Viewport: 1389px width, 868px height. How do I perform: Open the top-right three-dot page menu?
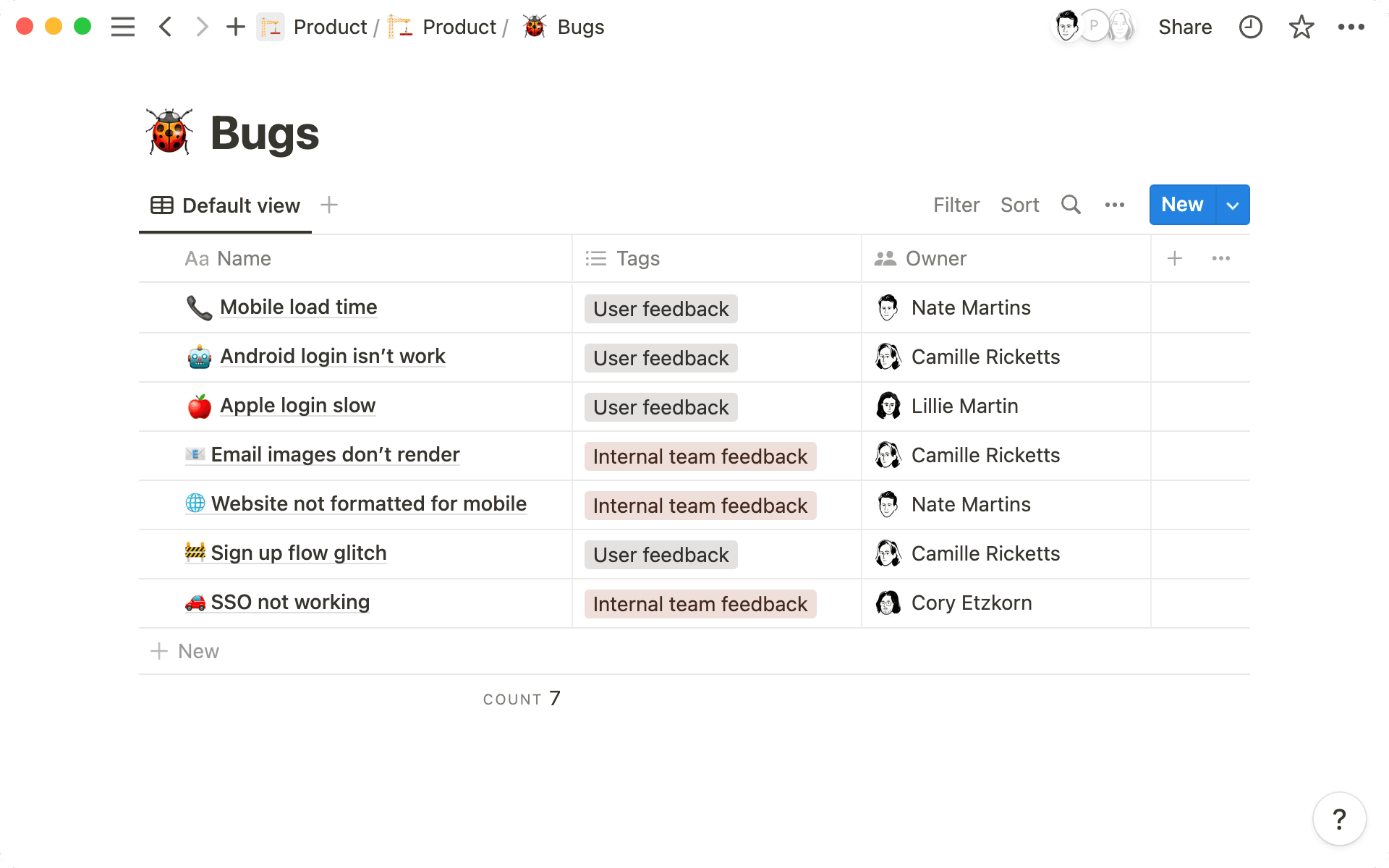pyautogui.click(x=1351, y=27)
